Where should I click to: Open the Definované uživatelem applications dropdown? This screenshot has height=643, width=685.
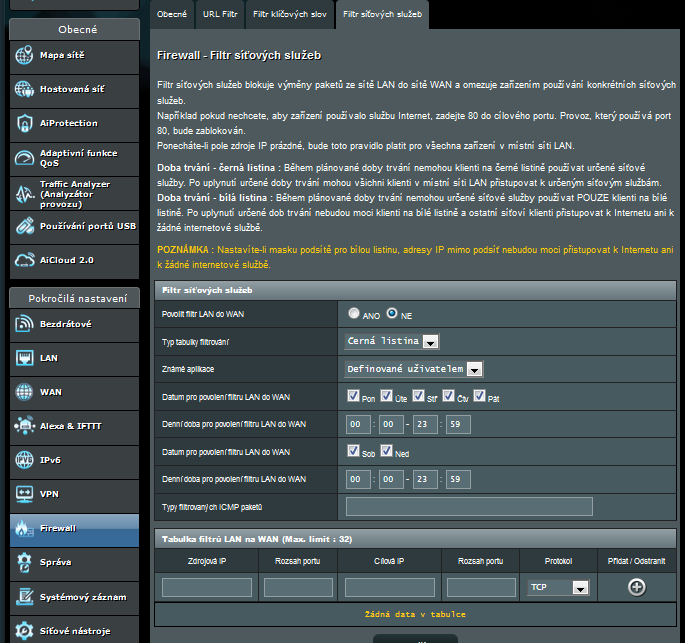[475, 369]
